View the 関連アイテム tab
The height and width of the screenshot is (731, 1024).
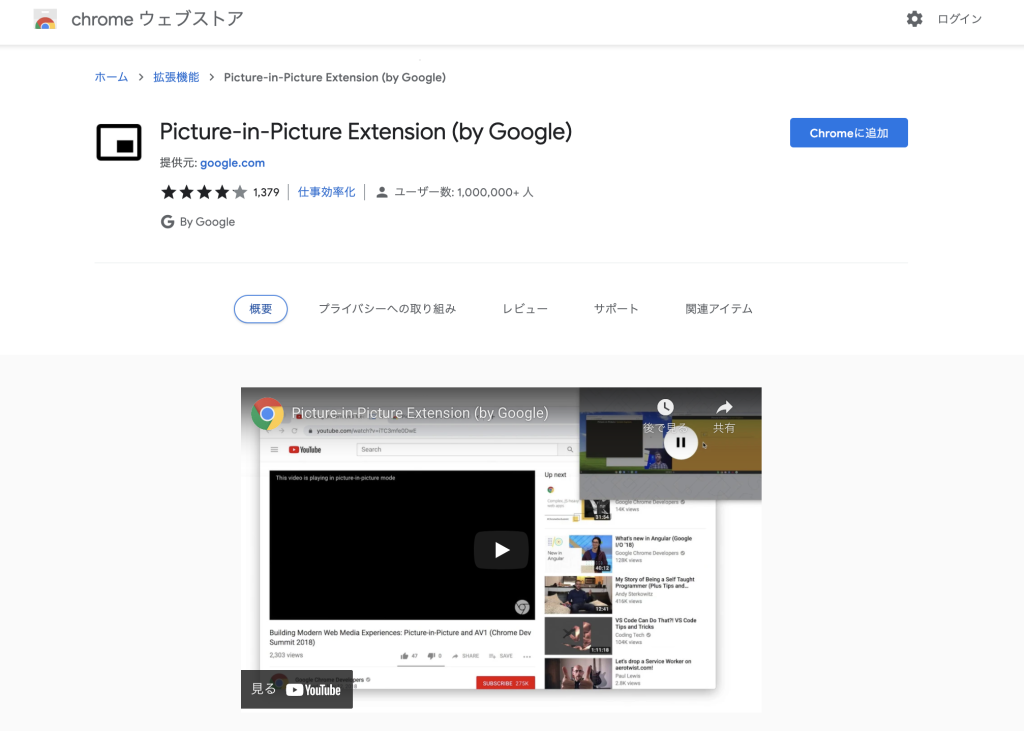[x=719, y=309]
